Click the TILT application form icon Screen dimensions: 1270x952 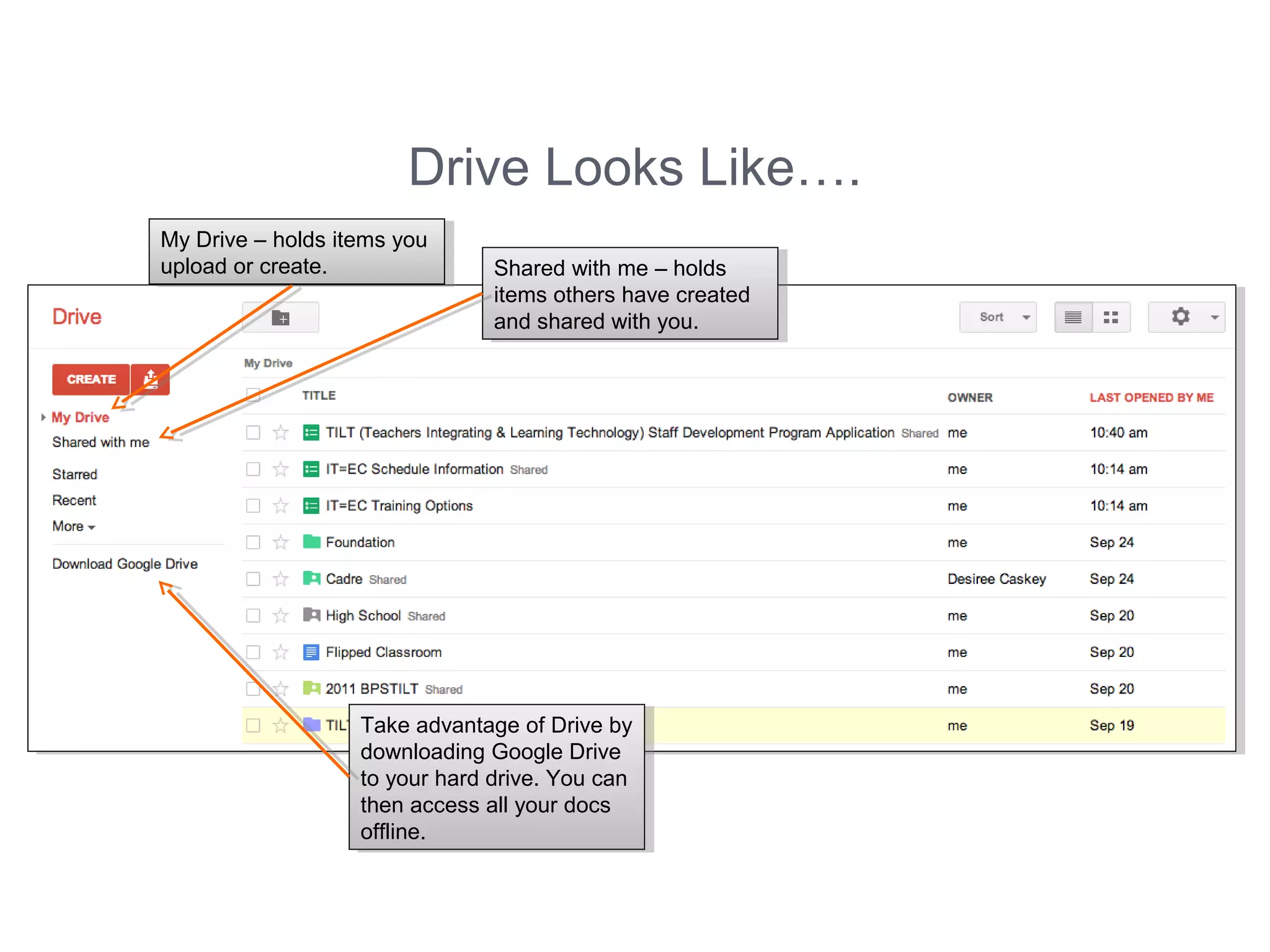tap(311, 432)
